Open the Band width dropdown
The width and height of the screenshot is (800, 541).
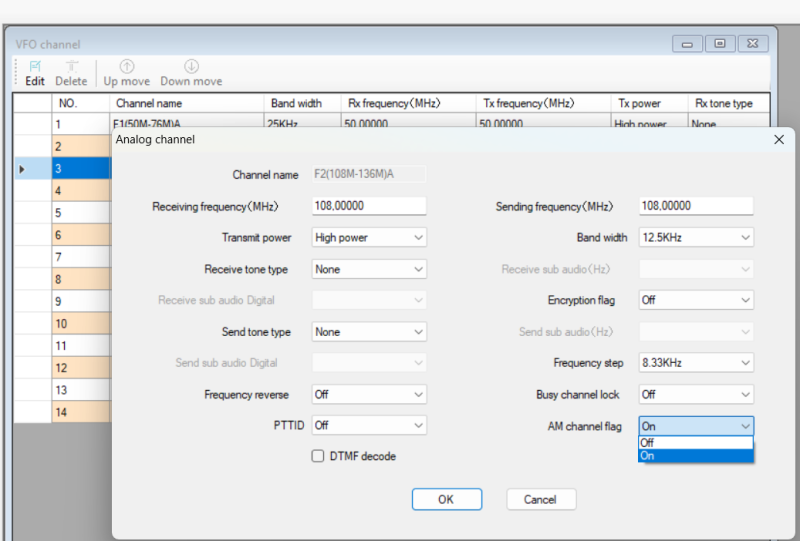[x=696, y=237]
